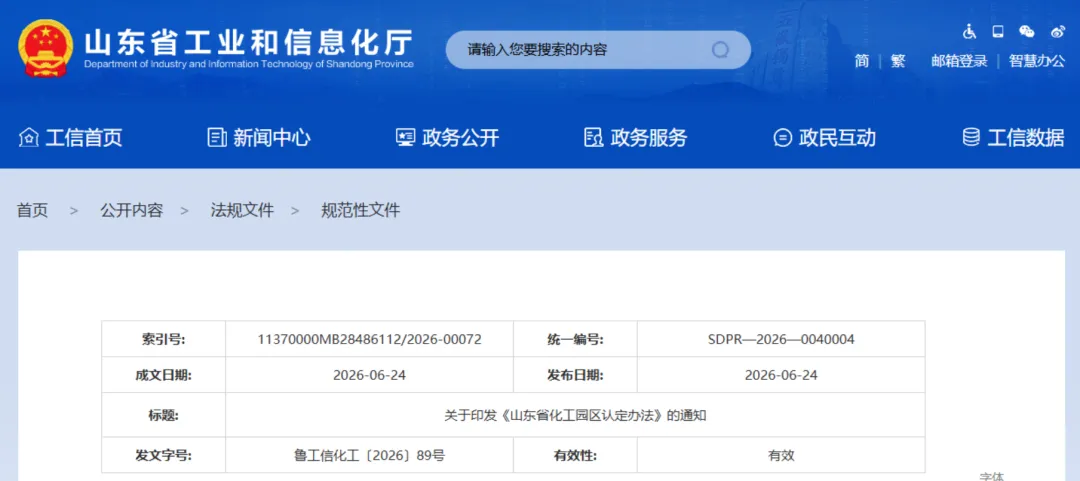
Task: Open the Weibo icon link
Action: (1058, 32)
